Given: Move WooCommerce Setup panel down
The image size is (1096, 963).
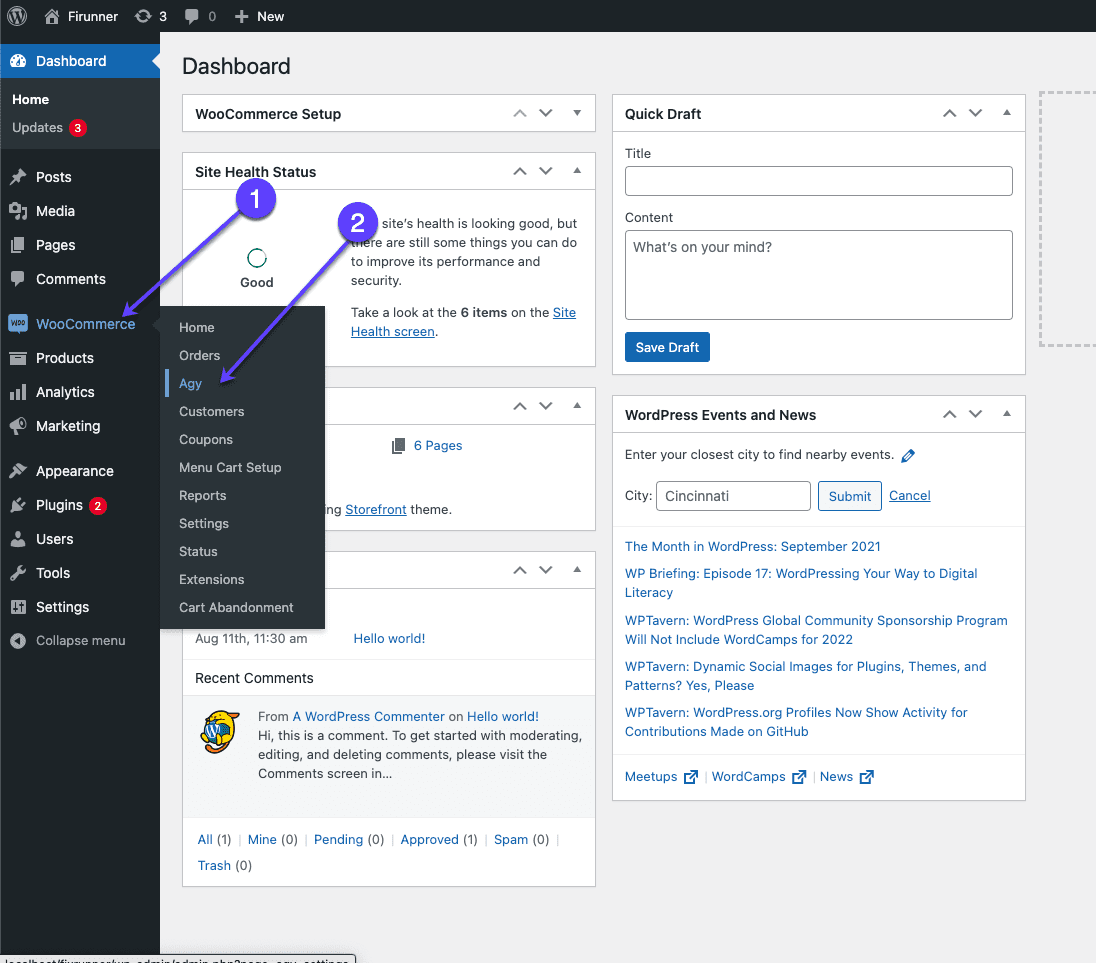Looking at the screenshot, I should click(546, 113).
